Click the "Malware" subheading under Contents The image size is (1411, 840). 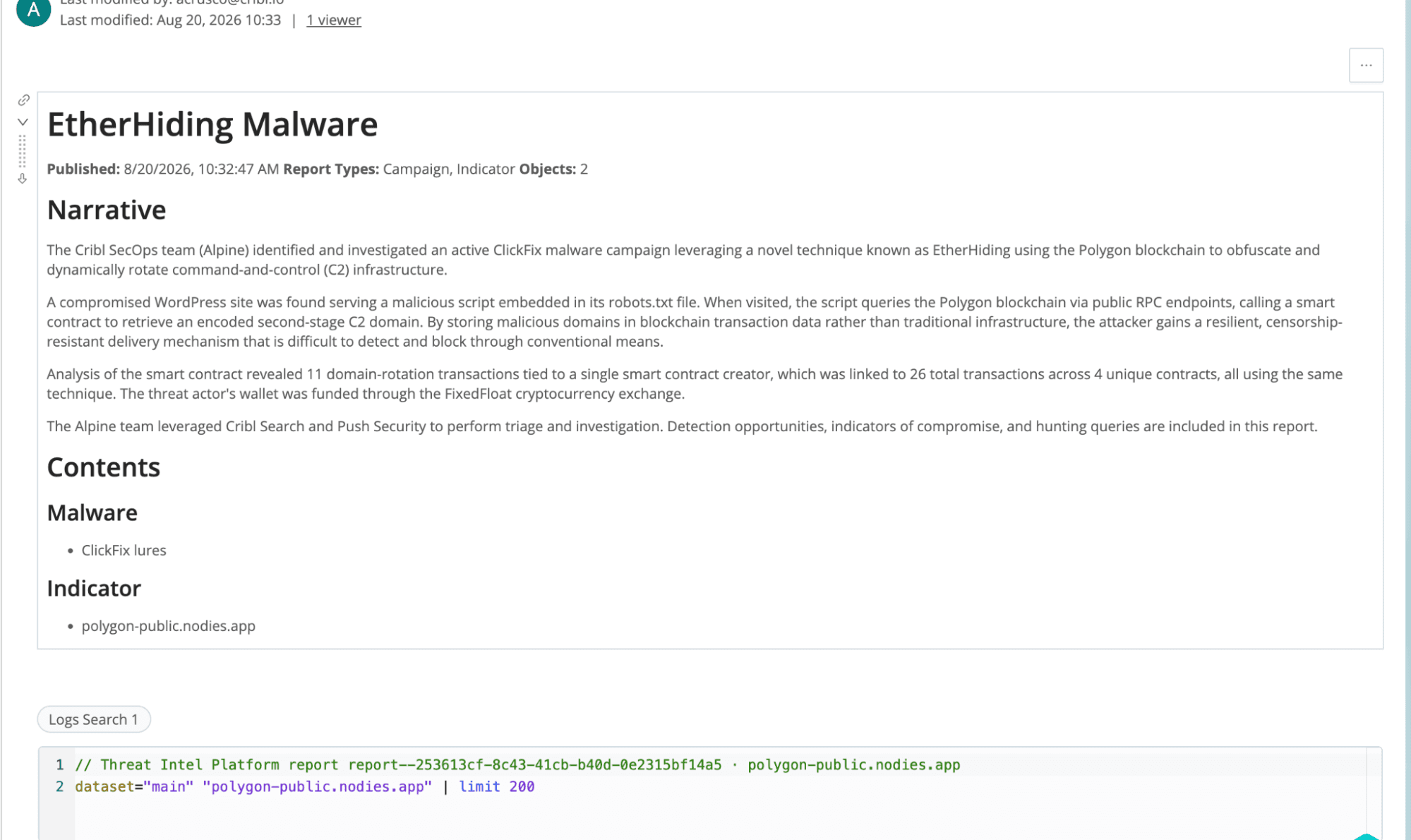point(92,512)
